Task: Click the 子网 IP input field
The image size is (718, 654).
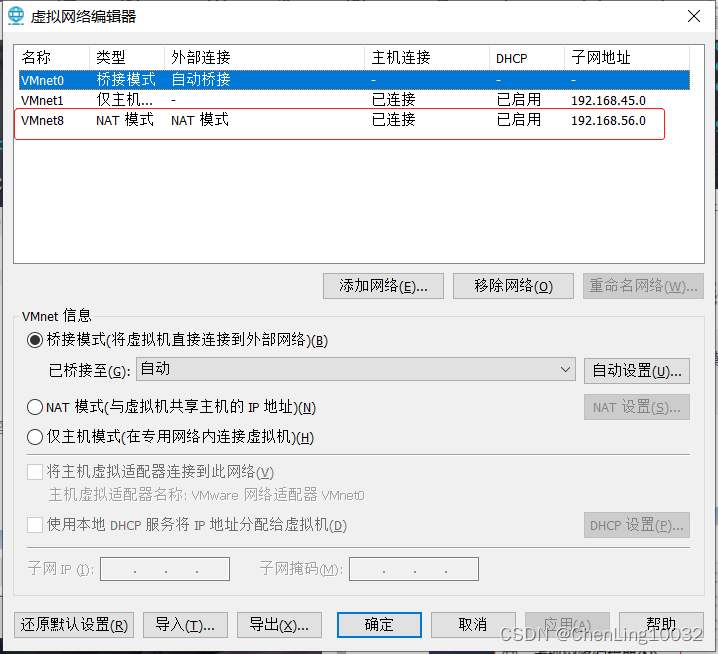Action: tap(165, 569)
